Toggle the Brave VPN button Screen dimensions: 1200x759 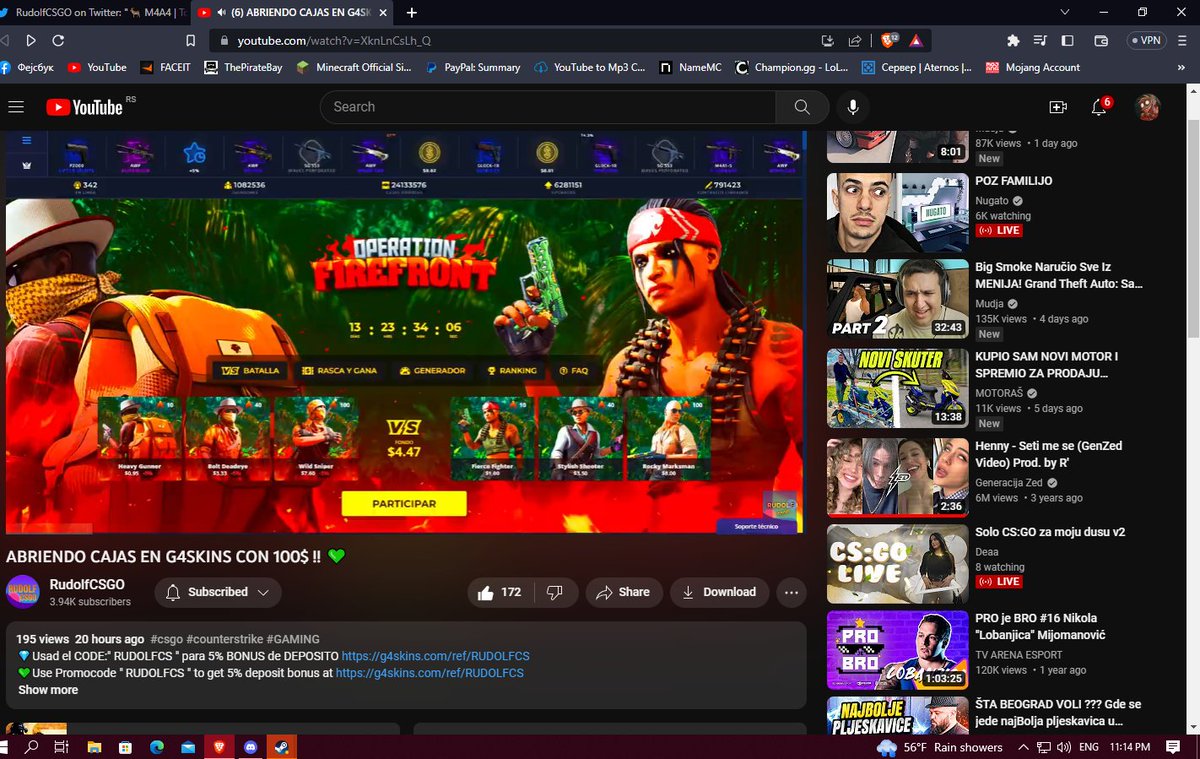pos(1146,41)
